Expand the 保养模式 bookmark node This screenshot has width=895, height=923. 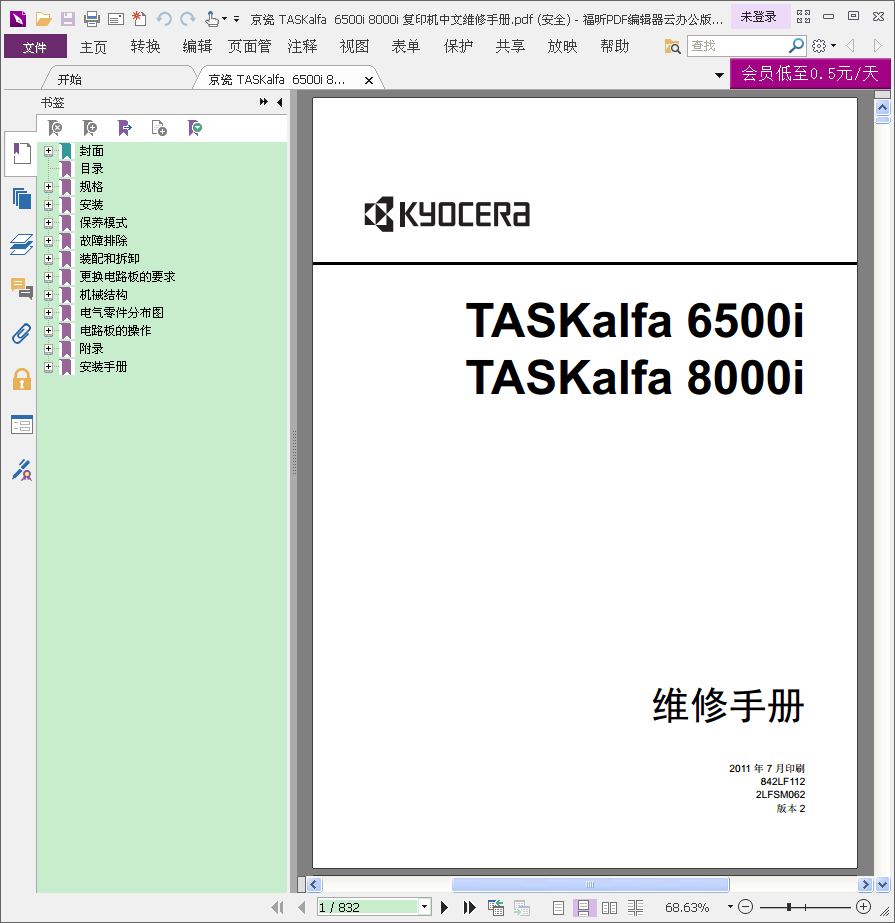click(48, 223)
